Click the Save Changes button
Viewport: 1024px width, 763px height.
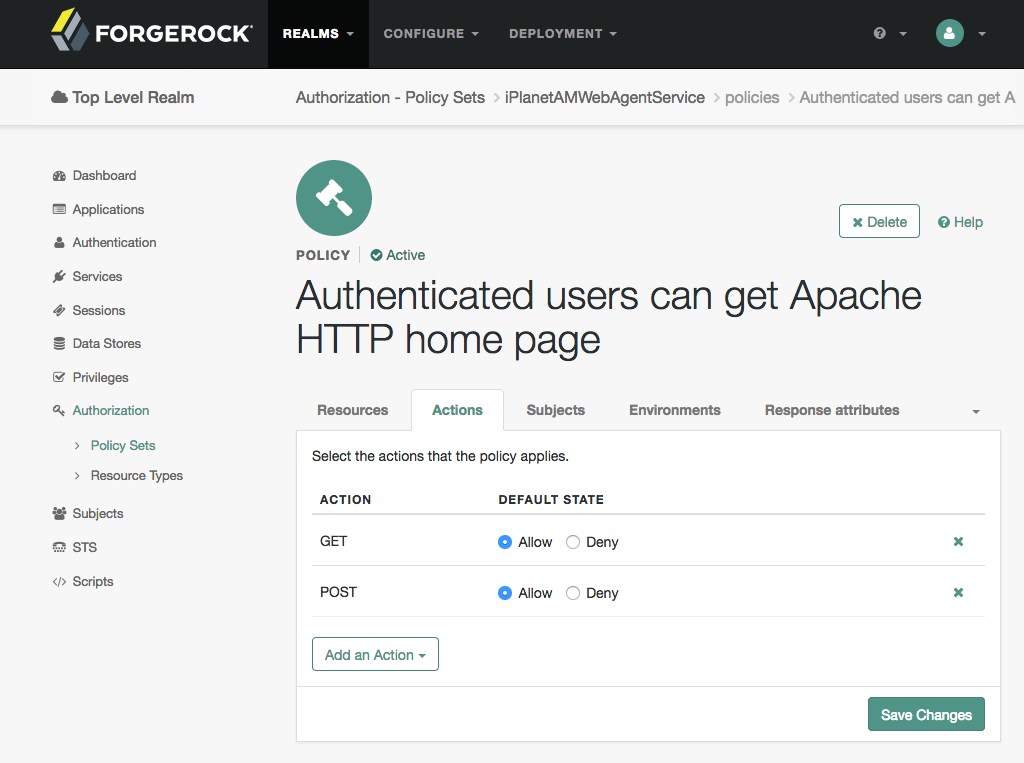[x=926, y=715]
